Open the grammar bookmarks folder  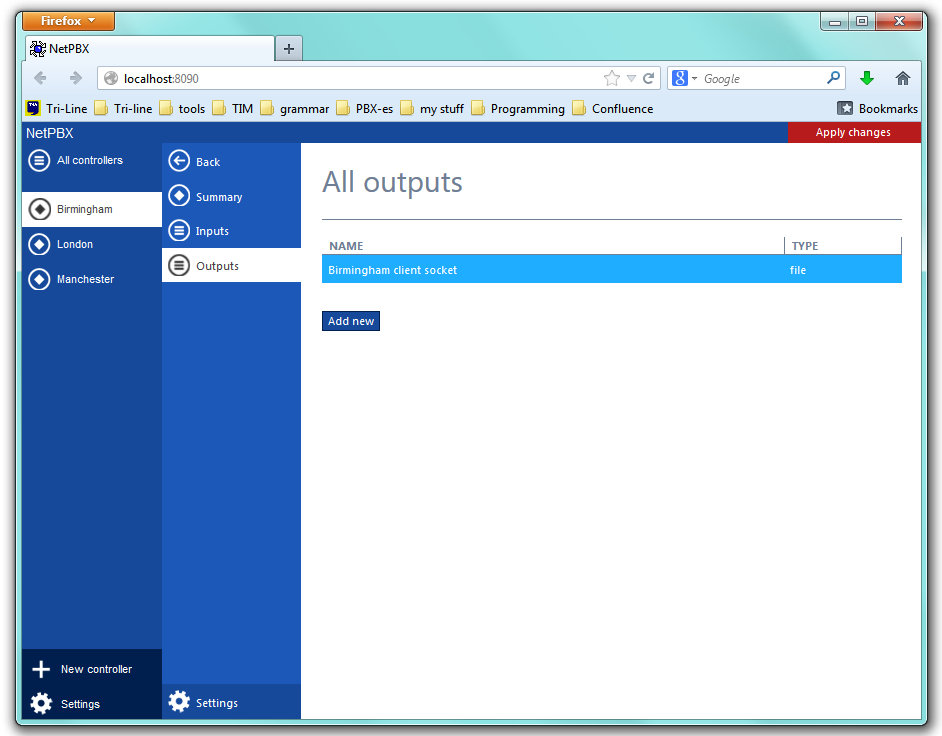click(x=295, y=109)
